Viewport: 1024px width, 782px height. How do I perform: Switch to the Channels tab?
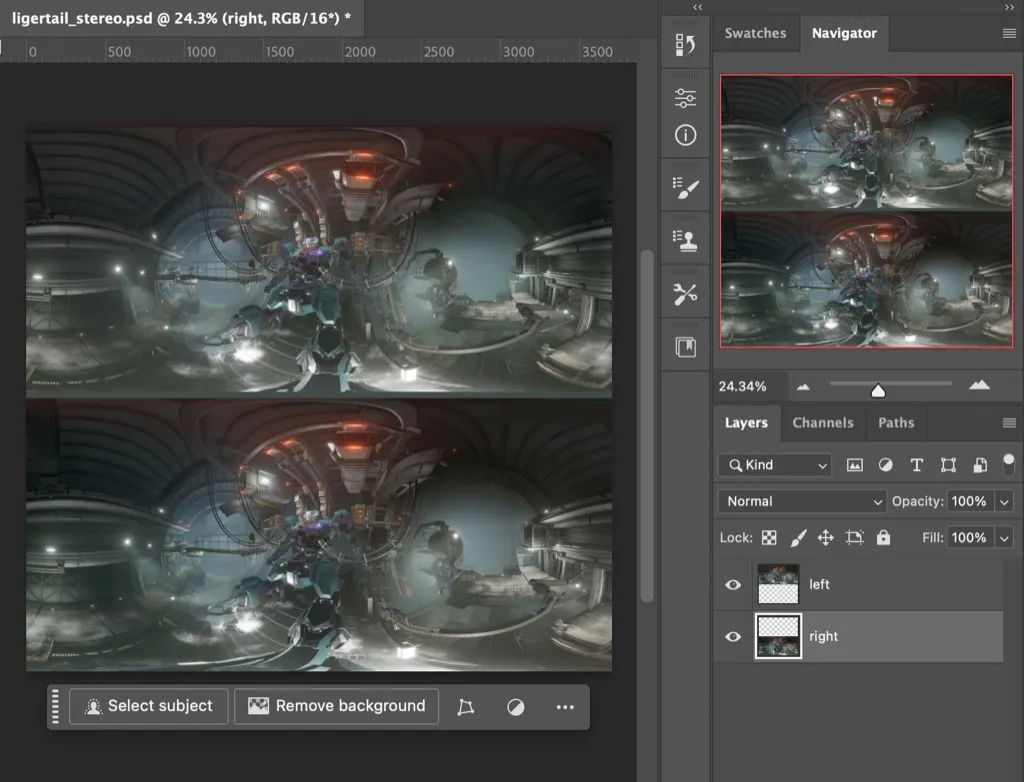(823, 423)
